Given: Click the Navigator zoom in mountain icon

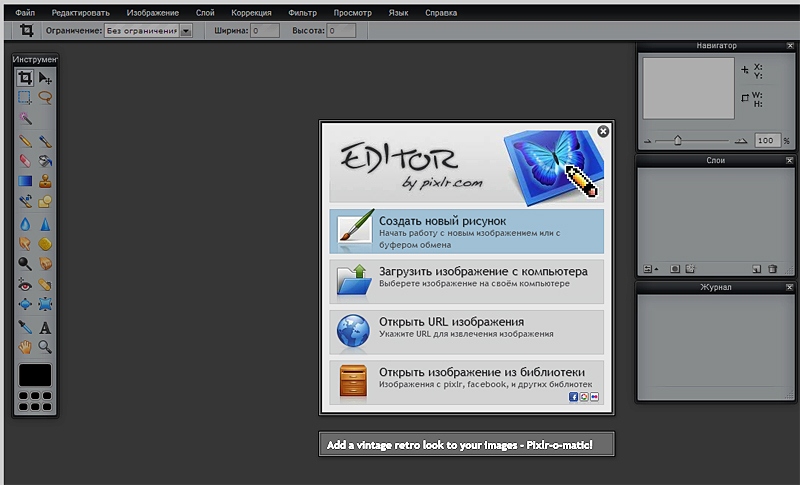Looking at the screenshot, I should point(741,141).
